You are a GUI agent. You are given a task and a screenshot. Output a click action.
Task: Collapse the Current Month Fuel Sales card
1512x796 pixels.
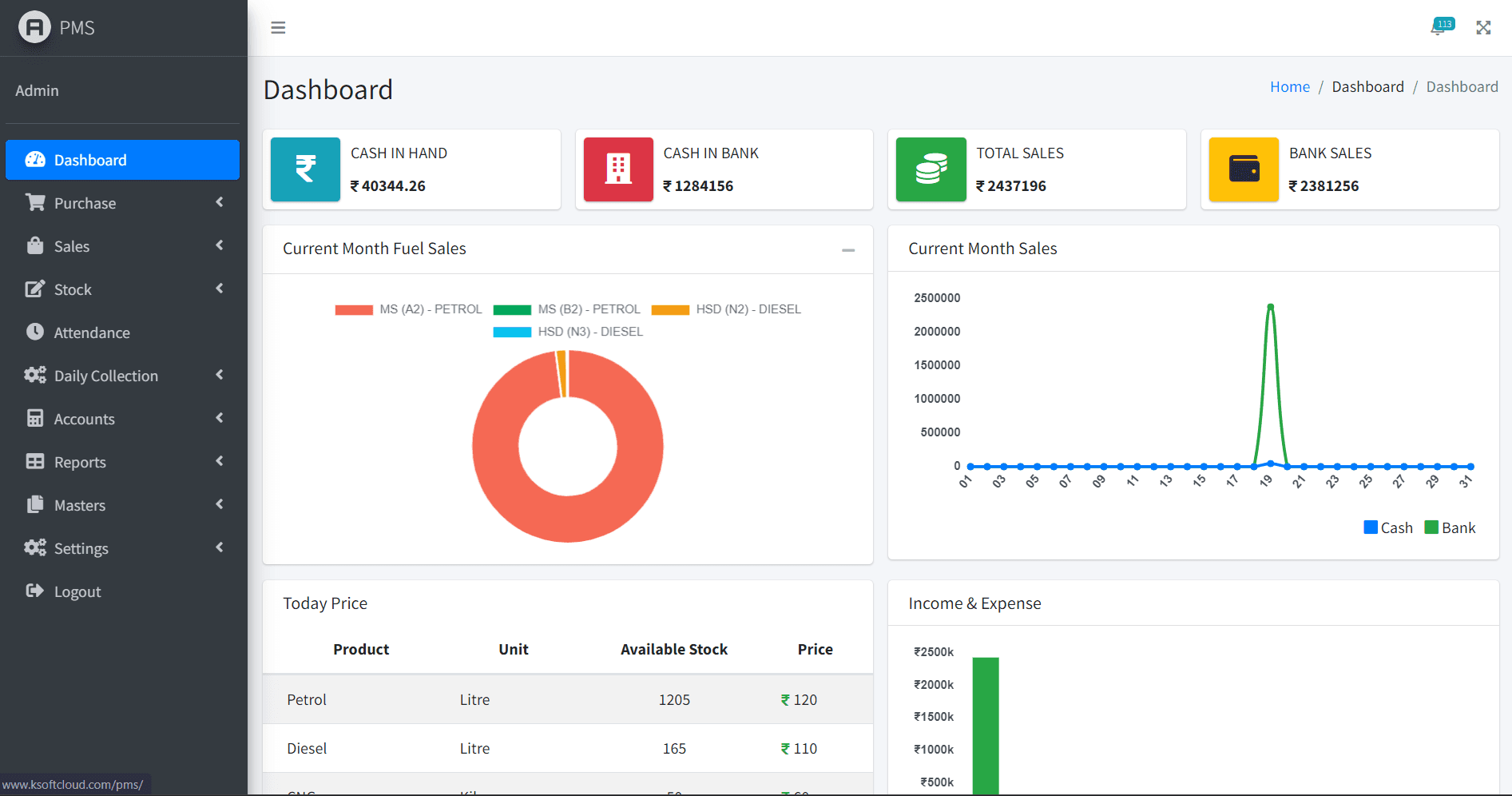click(x=848, y=250)
